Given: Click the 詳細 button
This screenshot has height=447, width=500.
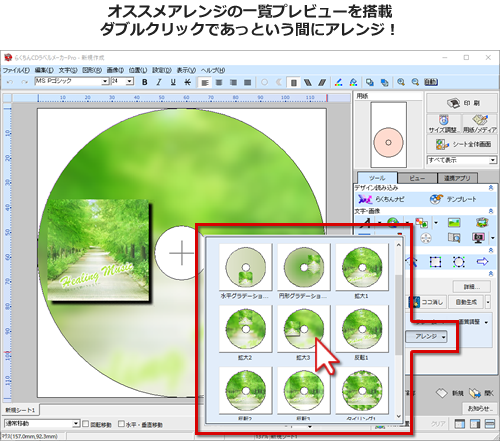Looking at the screenshot, I should point(472,286).
